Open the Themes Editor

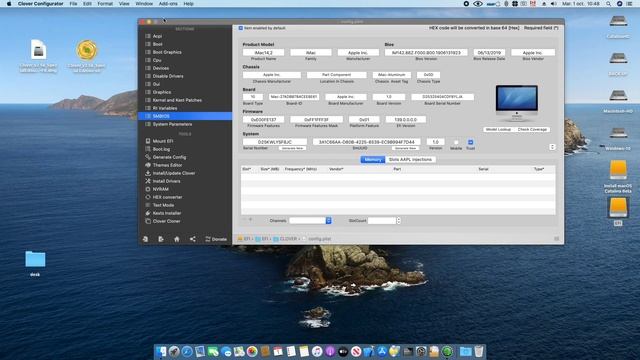tap(167, 165)
